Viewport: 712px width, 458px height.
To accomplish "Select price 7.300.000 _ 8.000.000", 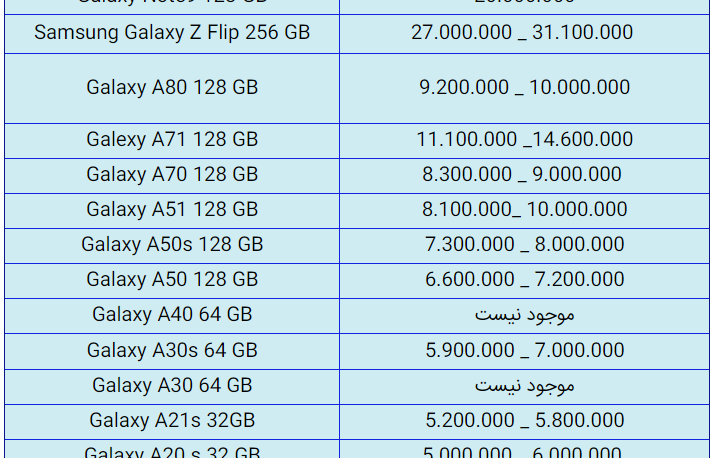I will (x=524, y=244).
